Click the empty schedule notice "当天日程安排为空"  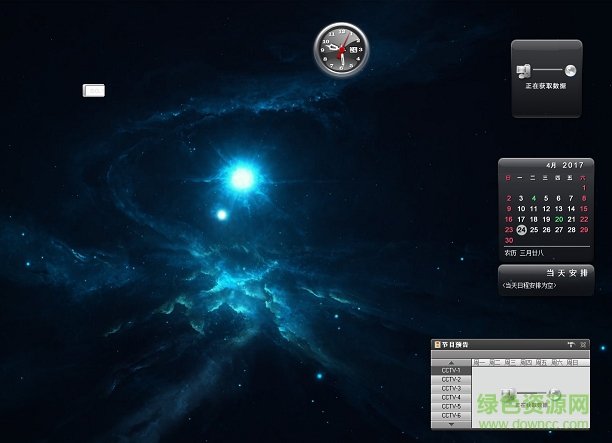pyautogui.click(x=529, y=286)
